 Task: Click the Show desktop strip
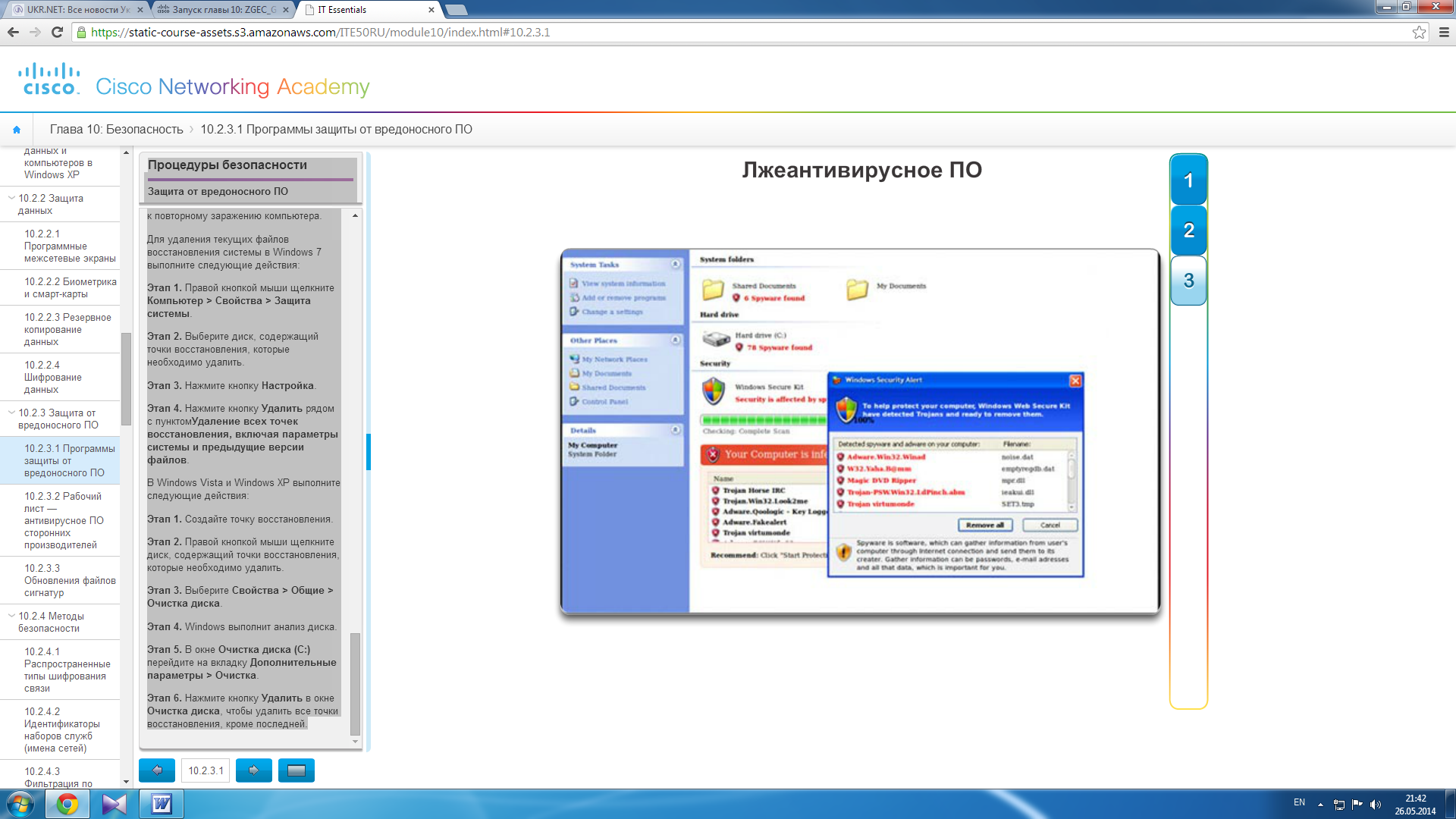click(x=1450, y=804)
